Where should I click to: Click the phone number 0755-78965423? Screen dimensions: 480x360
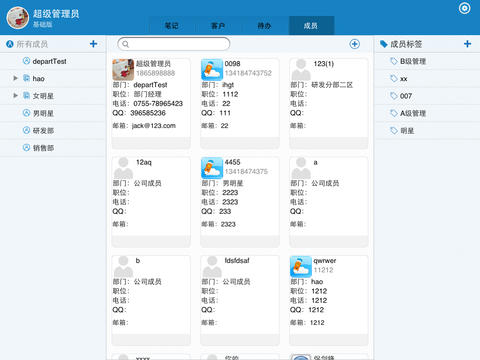pyautogui.click(x=158, y=103)
